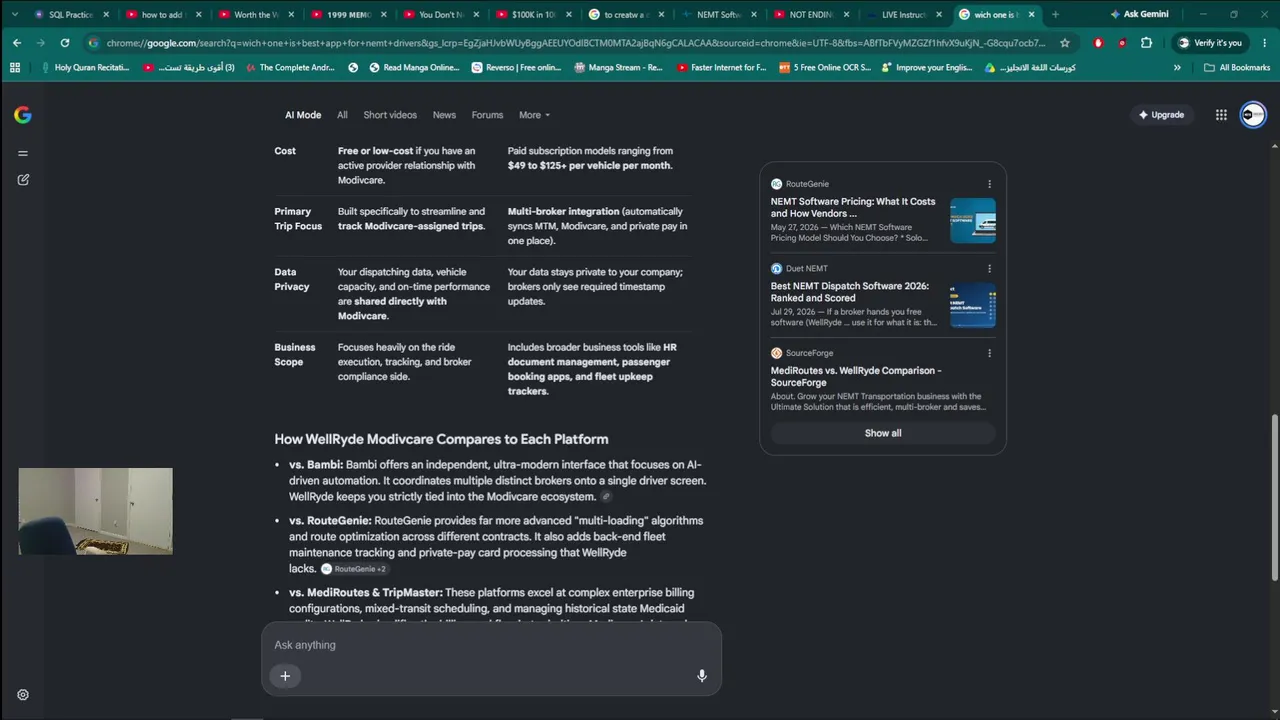Viewport: 1280px width, 720px height.
Task: Click Show all sources button
Action: click(x=883, y=433)
